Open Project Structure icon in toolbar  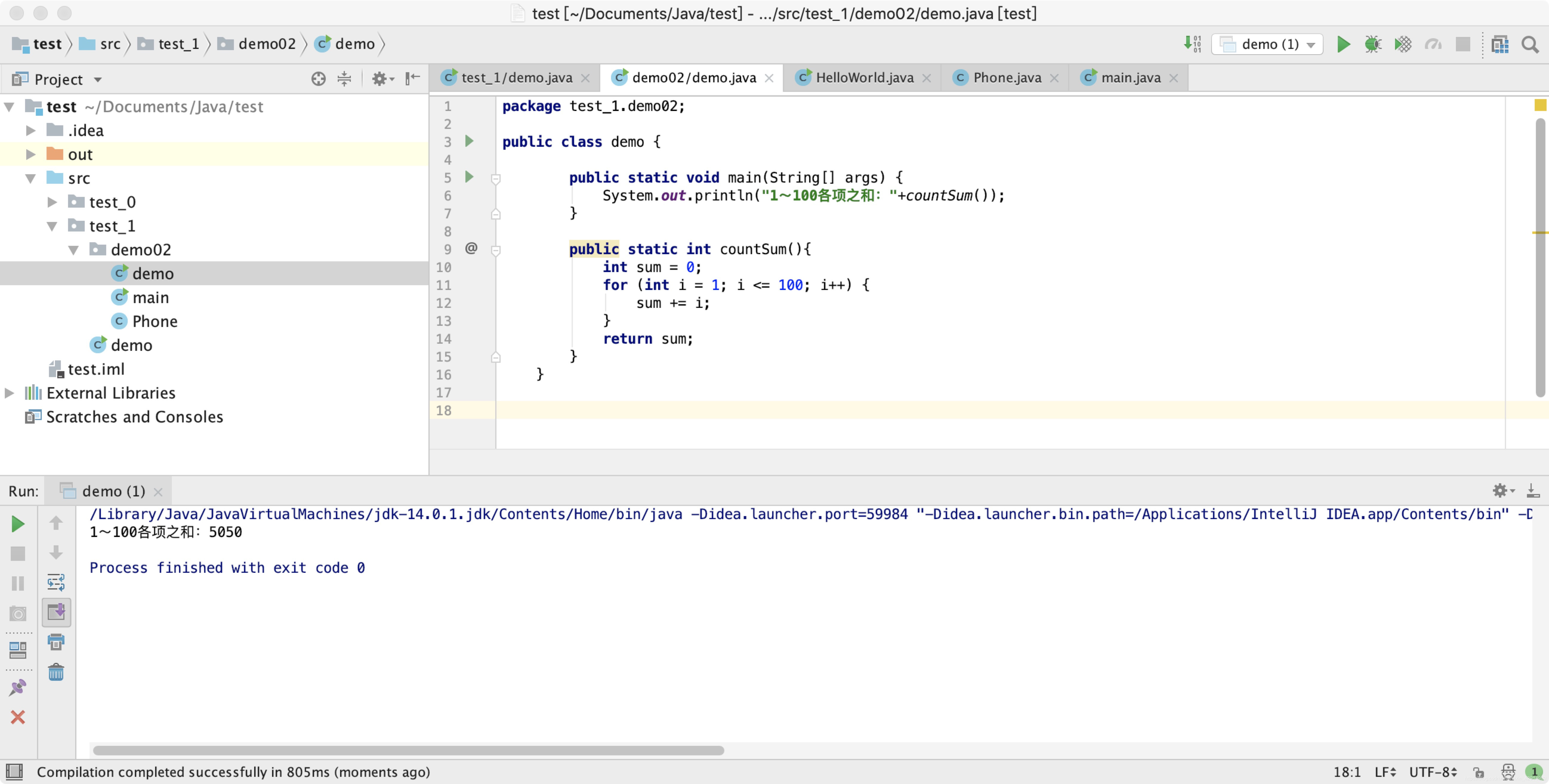click(x=1500, y=44)
